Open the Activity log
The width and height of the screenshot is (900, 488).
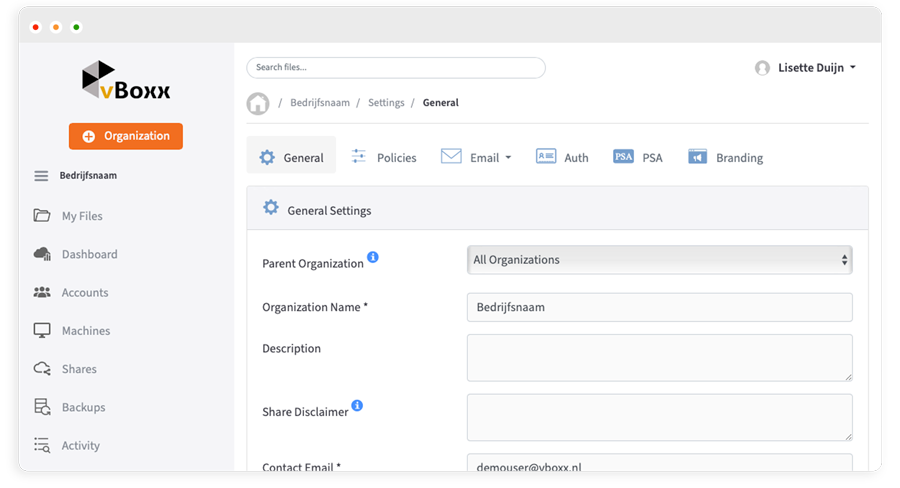point(80,446)
